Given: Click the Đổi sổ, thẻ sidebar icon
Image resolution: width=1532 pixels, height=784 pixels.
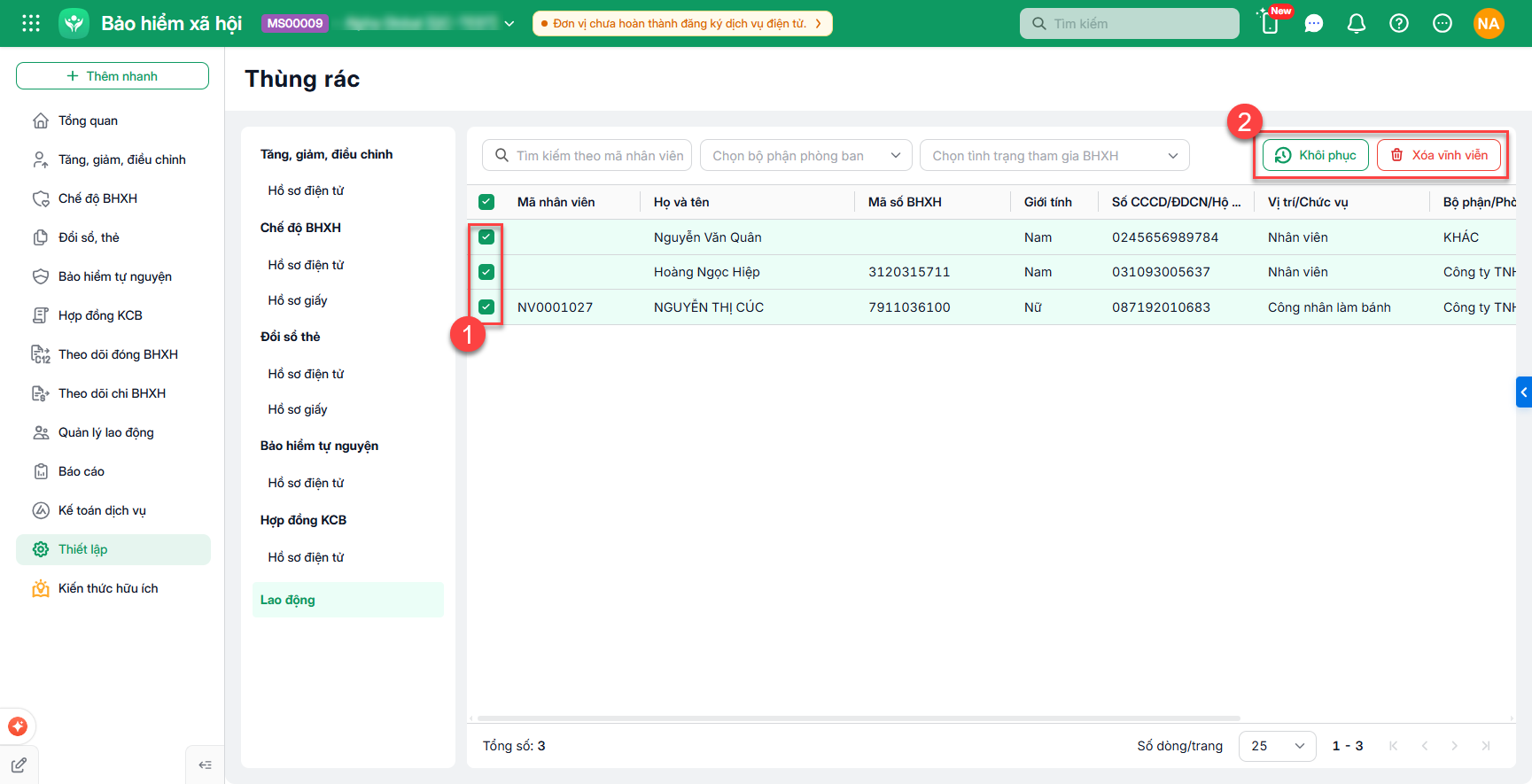Looking at the screenshot, I should coord(41,237).
